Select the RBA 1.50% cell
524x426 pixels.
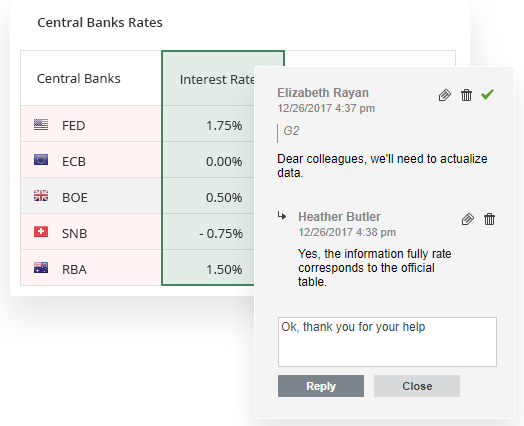(208, 268)
